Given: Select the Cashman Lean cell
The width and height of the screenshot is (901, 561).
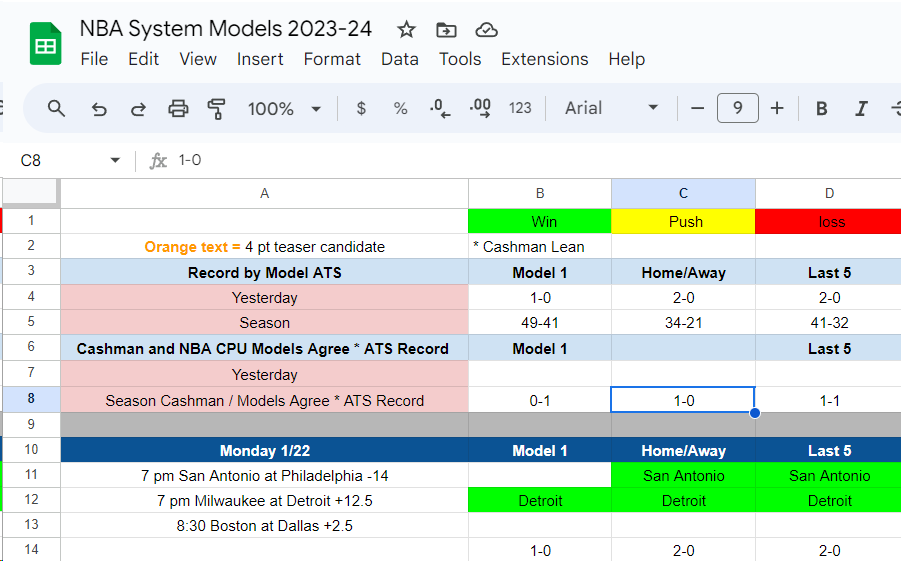Looking at the screenshot, I should click(x=540, y=247).
